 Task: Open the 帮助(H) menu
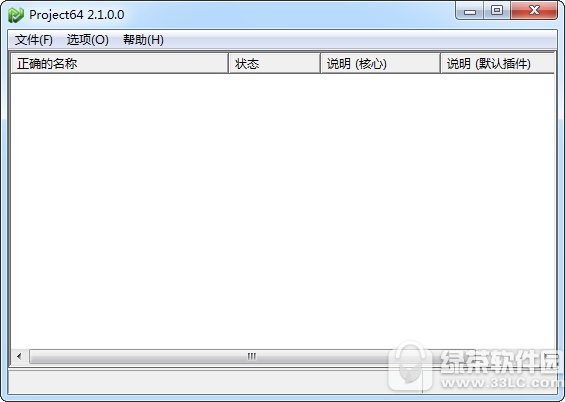(x=143, y=40)
